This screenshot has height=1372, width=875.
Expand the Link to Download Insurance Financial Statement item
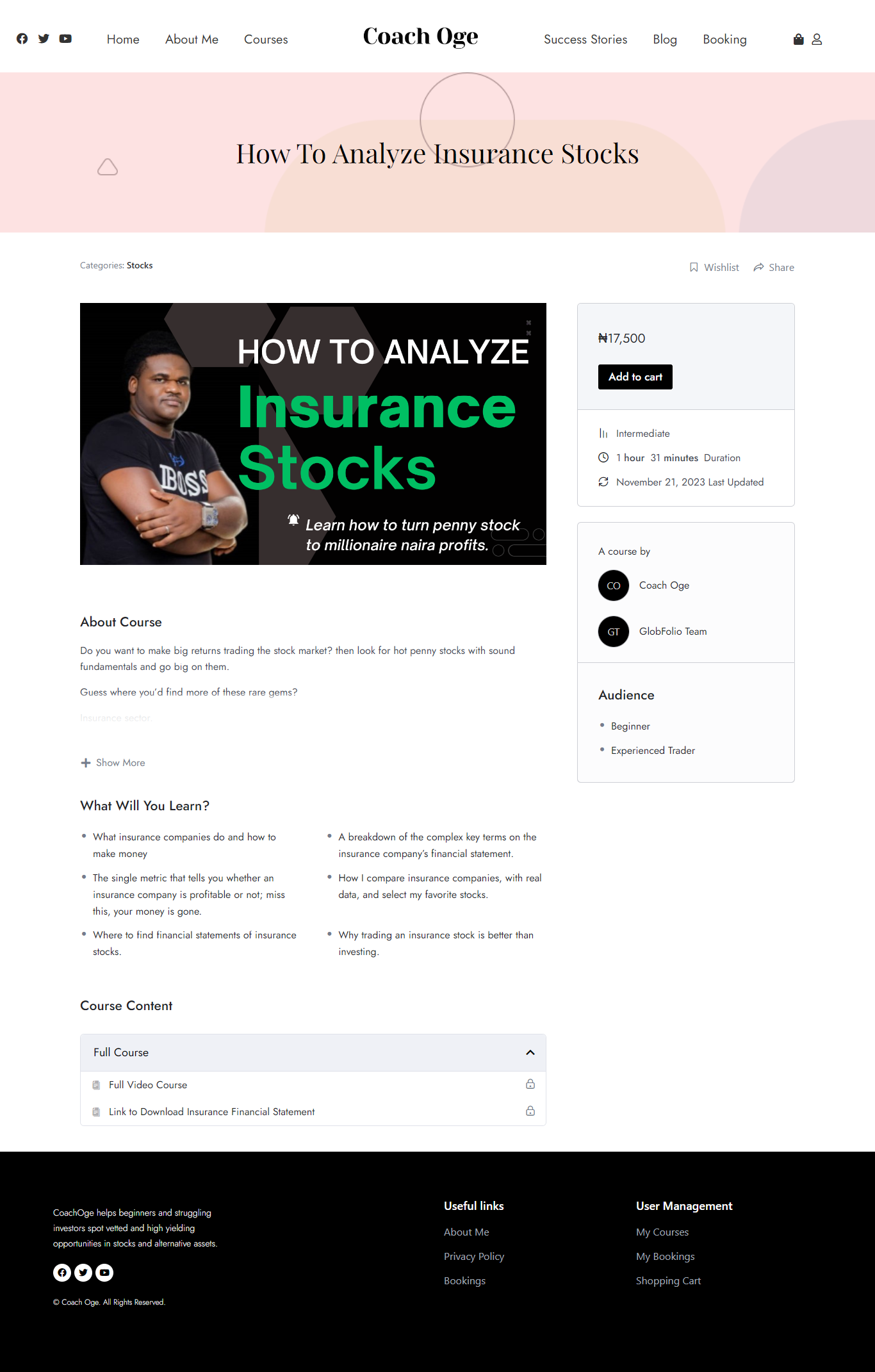211,1111
